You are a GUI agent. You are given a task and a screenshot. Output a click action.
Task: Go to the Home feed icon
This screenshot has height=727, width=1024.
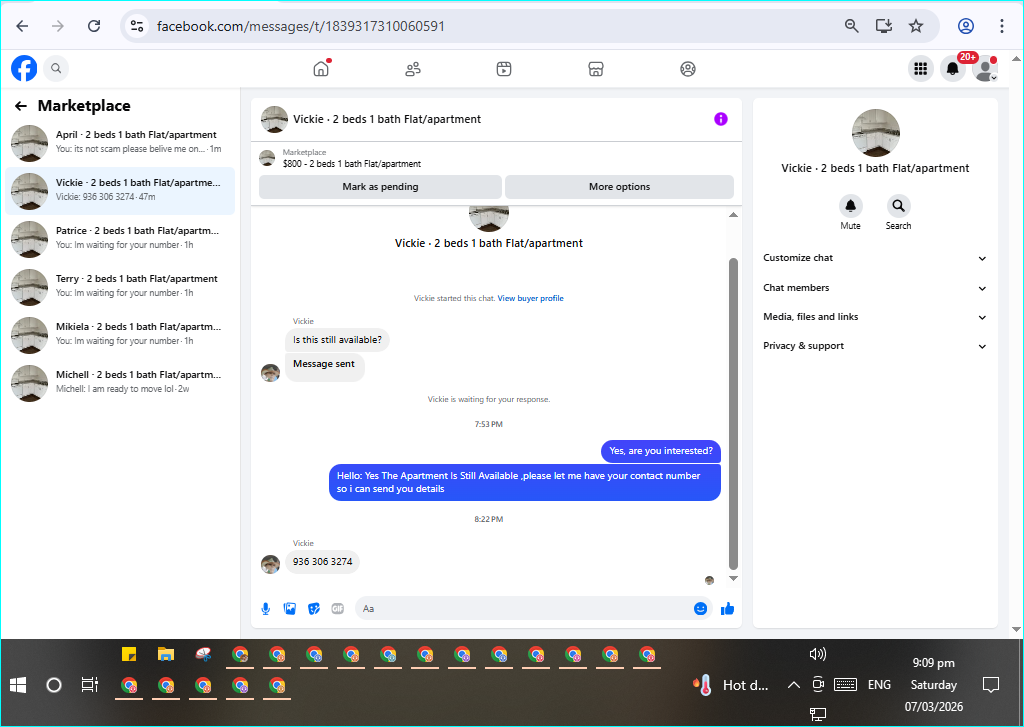pyautogui.click(x=321, y=69)
